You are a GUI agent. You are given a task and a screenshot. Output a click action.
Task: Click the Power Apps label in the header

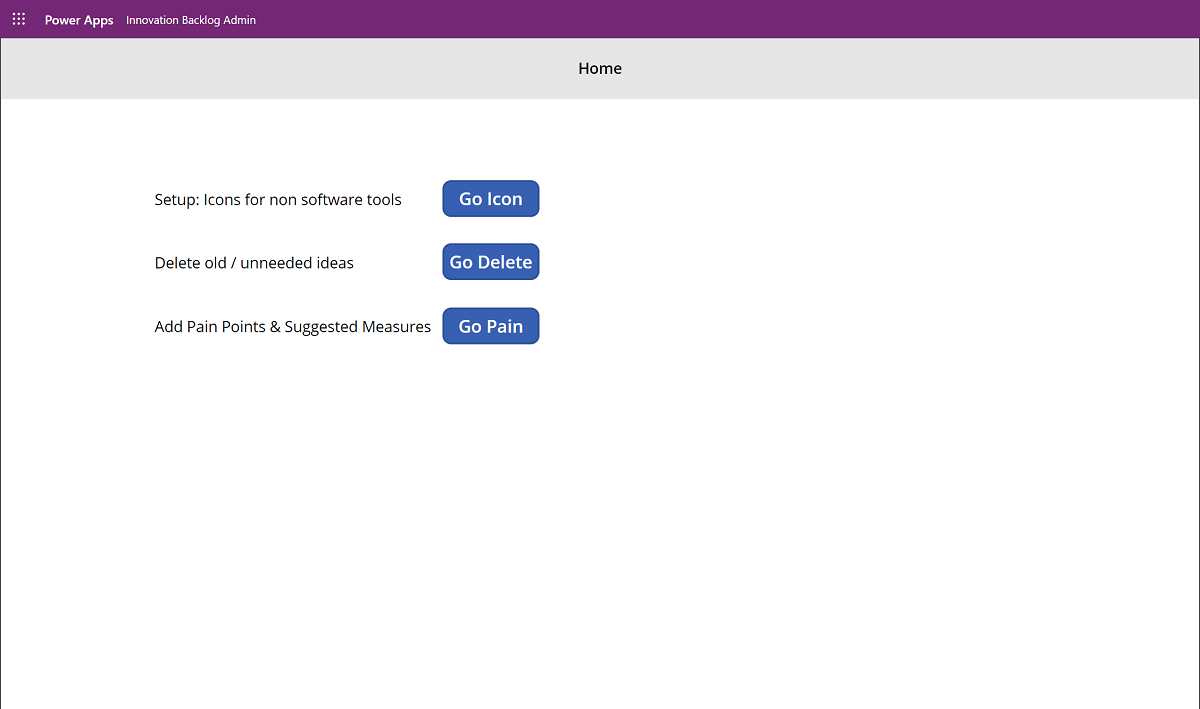coord(79,19)
